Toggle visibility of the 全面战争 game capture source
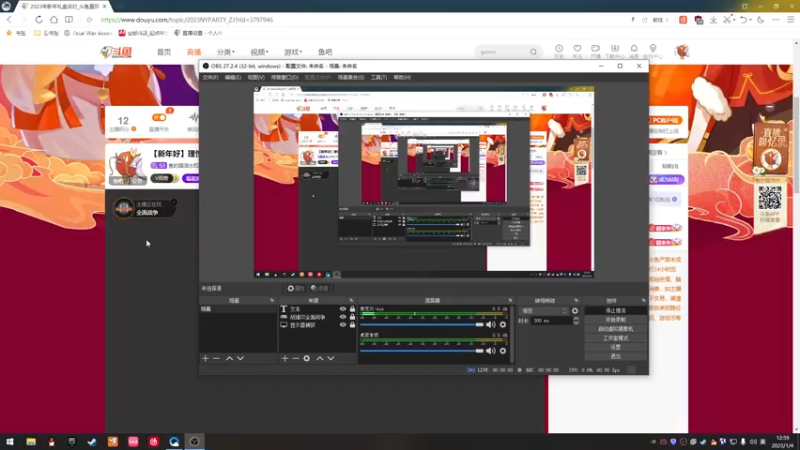 (x=343, y=317)
